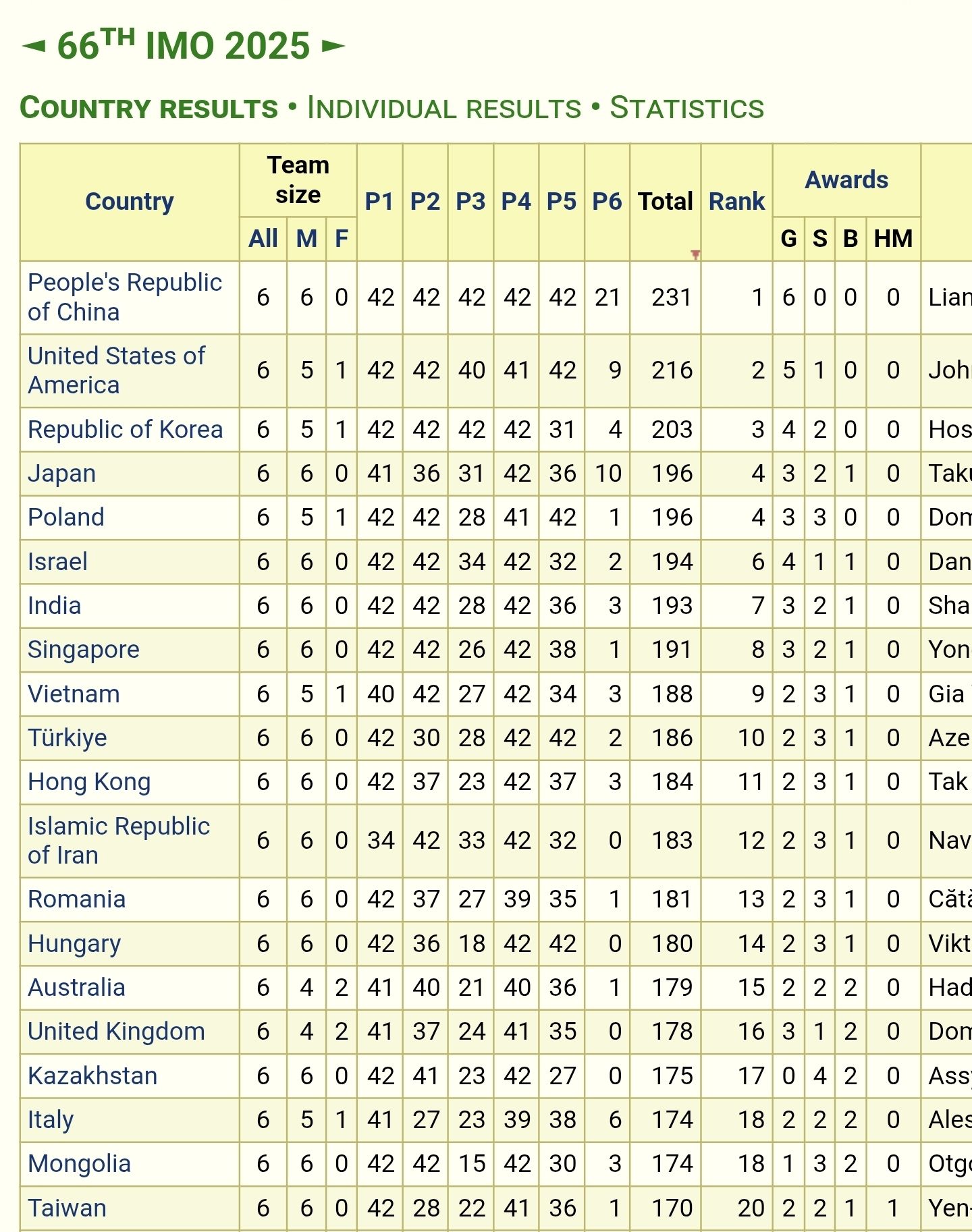The width and height of the screenshot is (972, 1232).
Task: Sort by F team size header
Action: pos(342,239)
